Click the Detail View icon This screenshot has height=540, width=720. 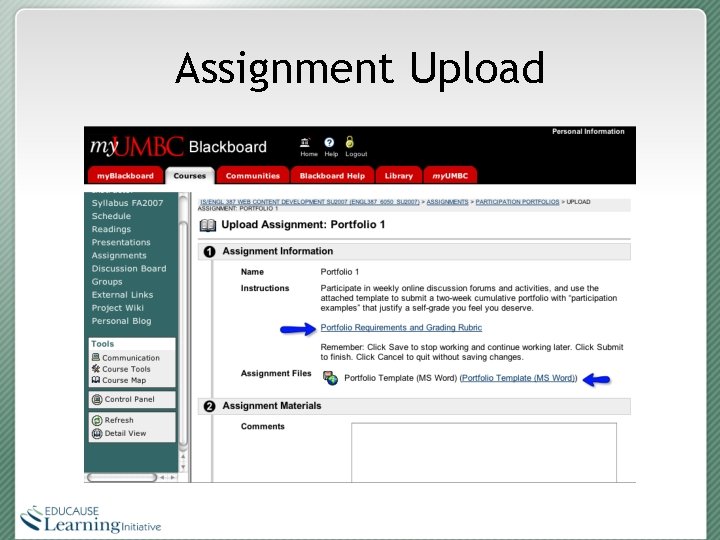(97, 433)
